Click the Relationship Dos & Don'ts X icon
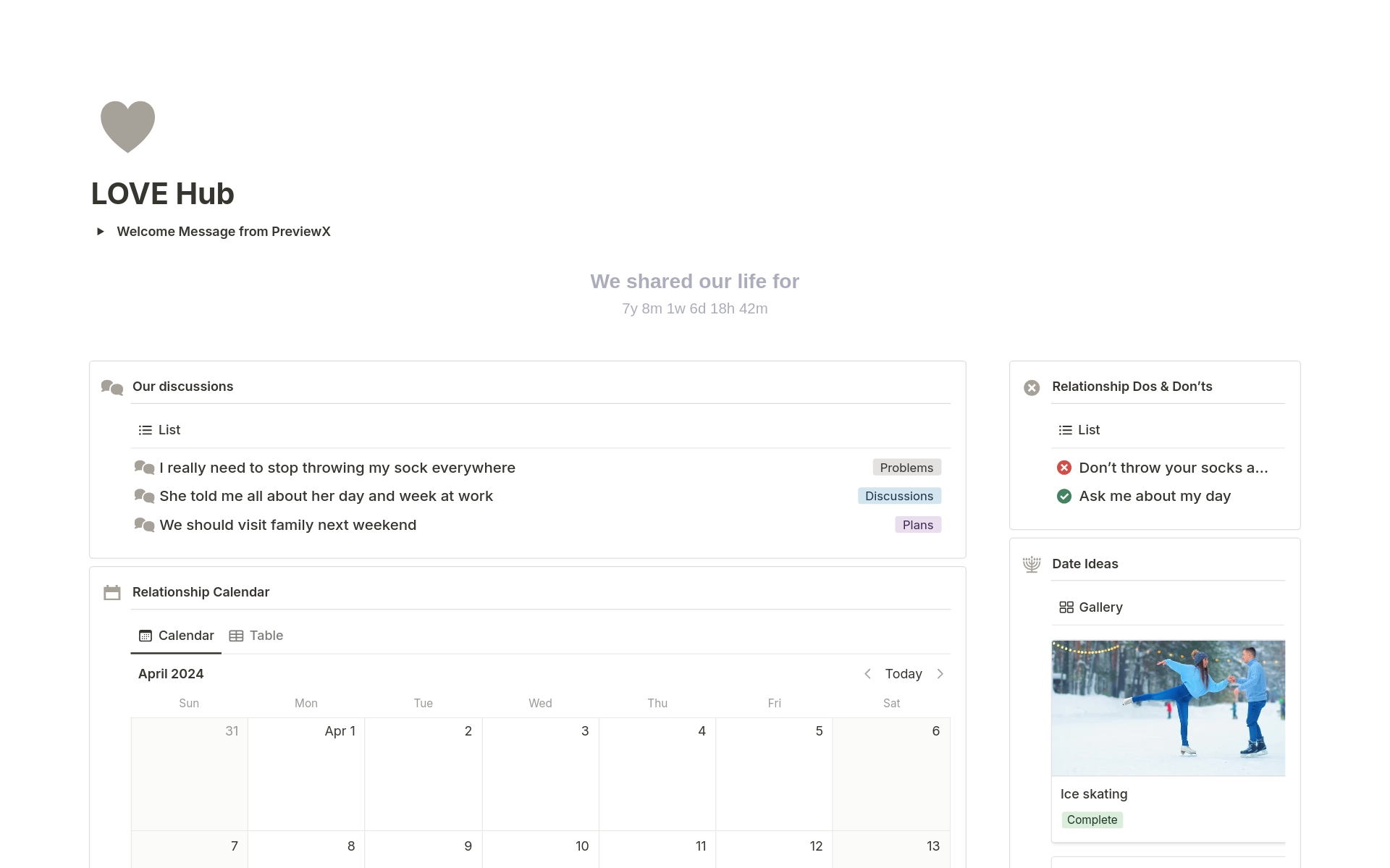This screenshot has width=1390, height=868. [1032, 387]
